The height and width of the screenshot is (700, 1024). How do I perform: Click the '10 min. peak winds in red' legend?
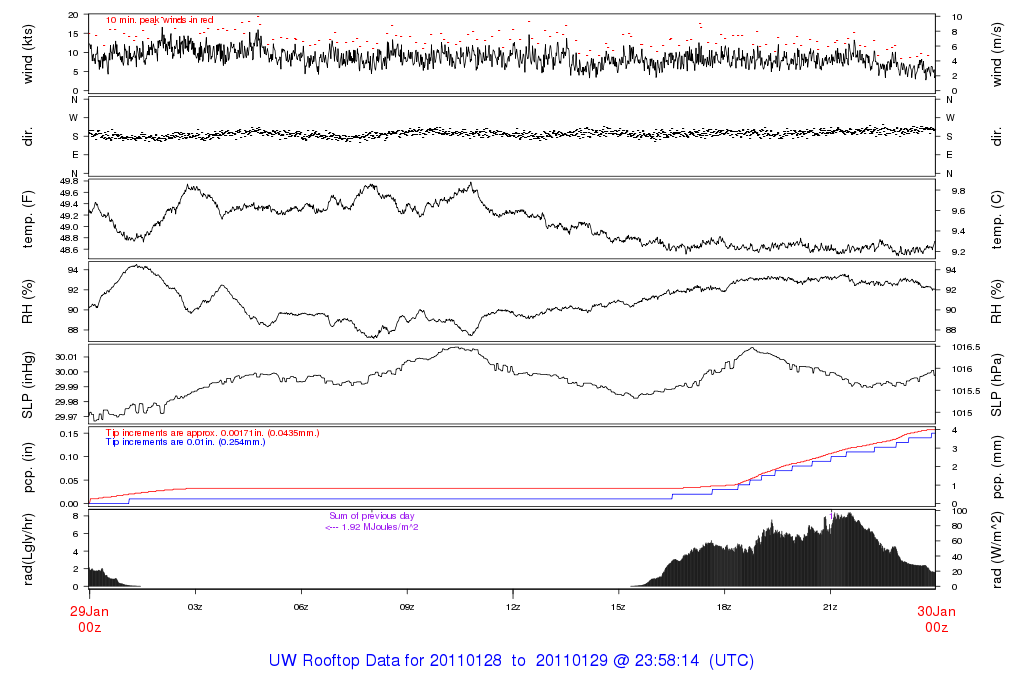(x=160, y=20)
